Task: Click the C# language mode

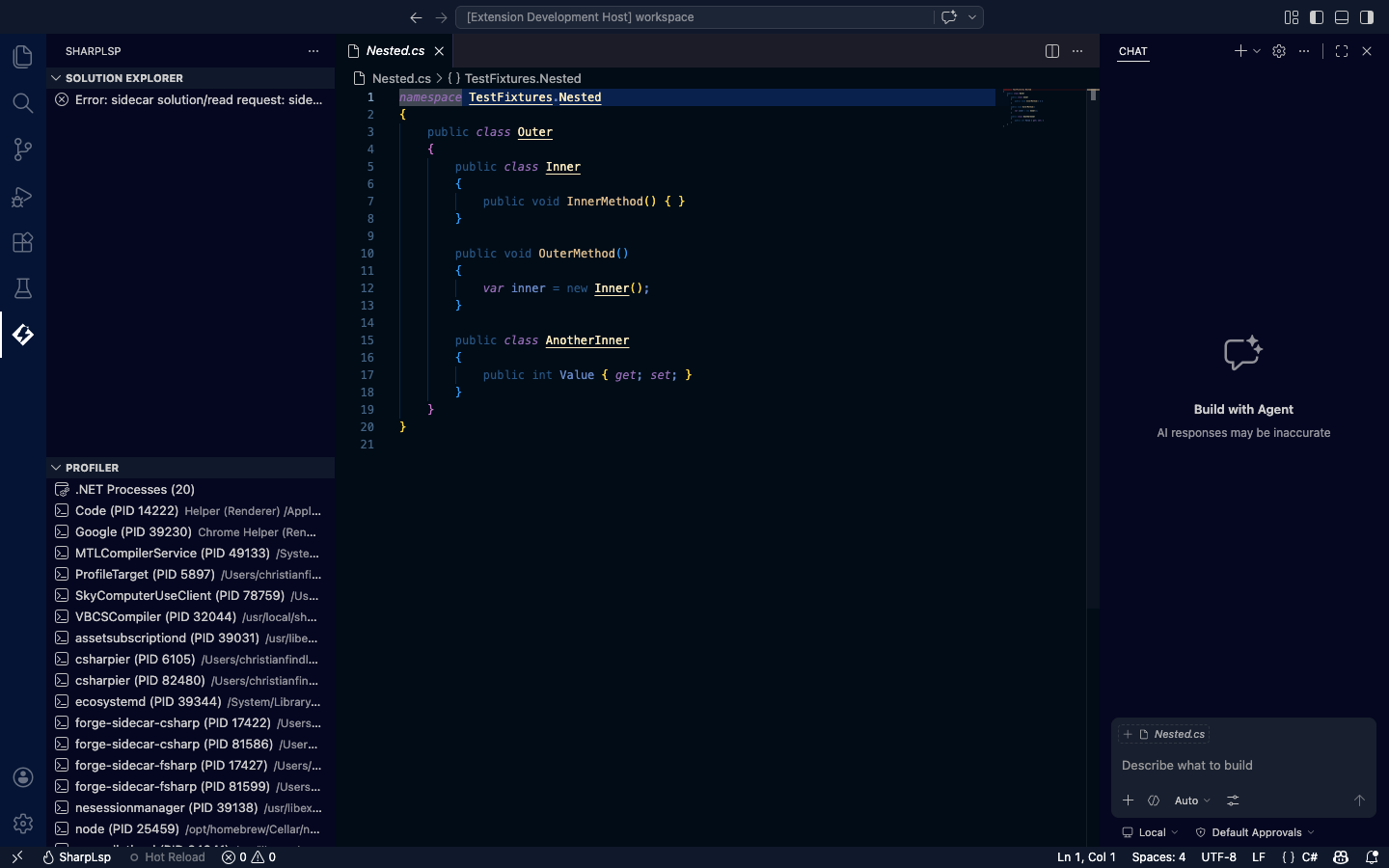Action: [x=1310, y=856]
